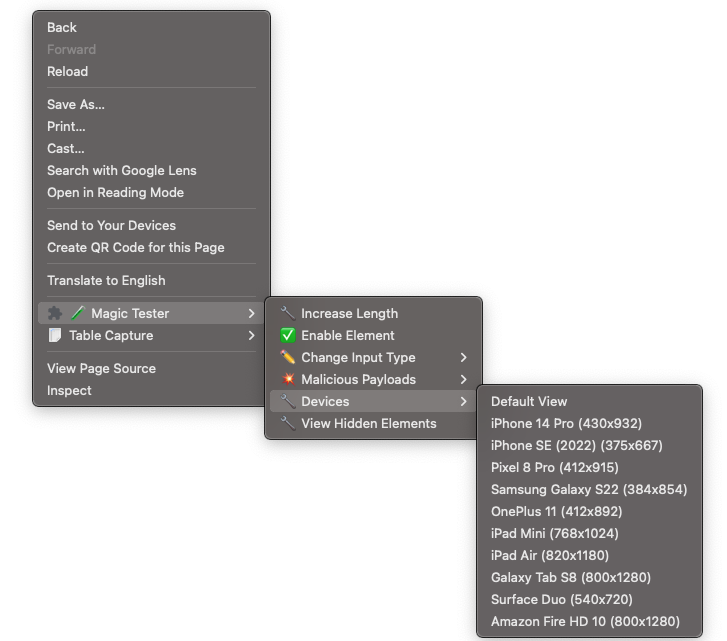Click the wrench icon next to Increase Length
Image resolution: width=727 pixels, height=641 pixels.
[287, 313]
